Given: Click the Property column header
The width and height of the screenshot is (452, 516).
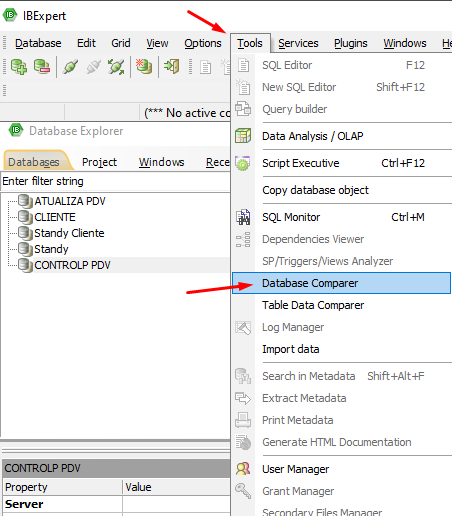Looking at the screenshot, I should click(x=62, y=487).
